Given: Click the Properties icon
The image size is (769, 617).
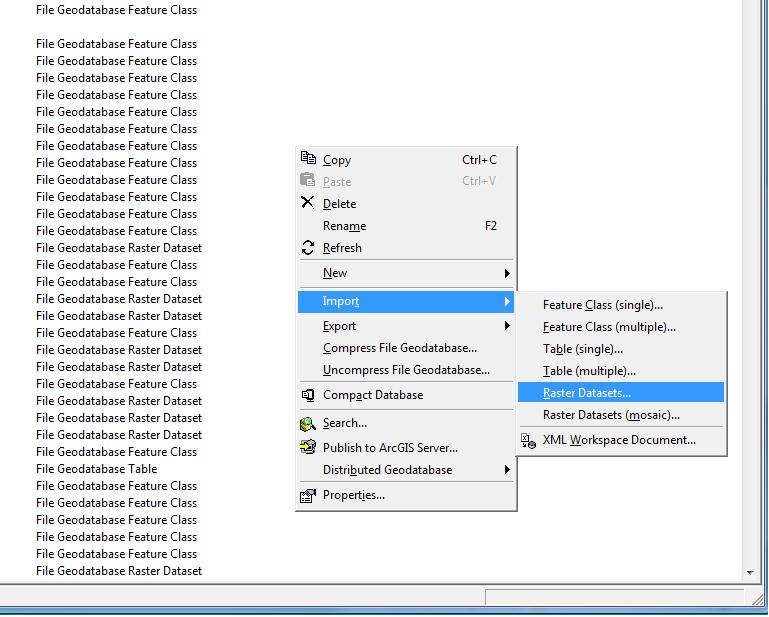Looking at the screenshot, I should (x=308, y=496).
